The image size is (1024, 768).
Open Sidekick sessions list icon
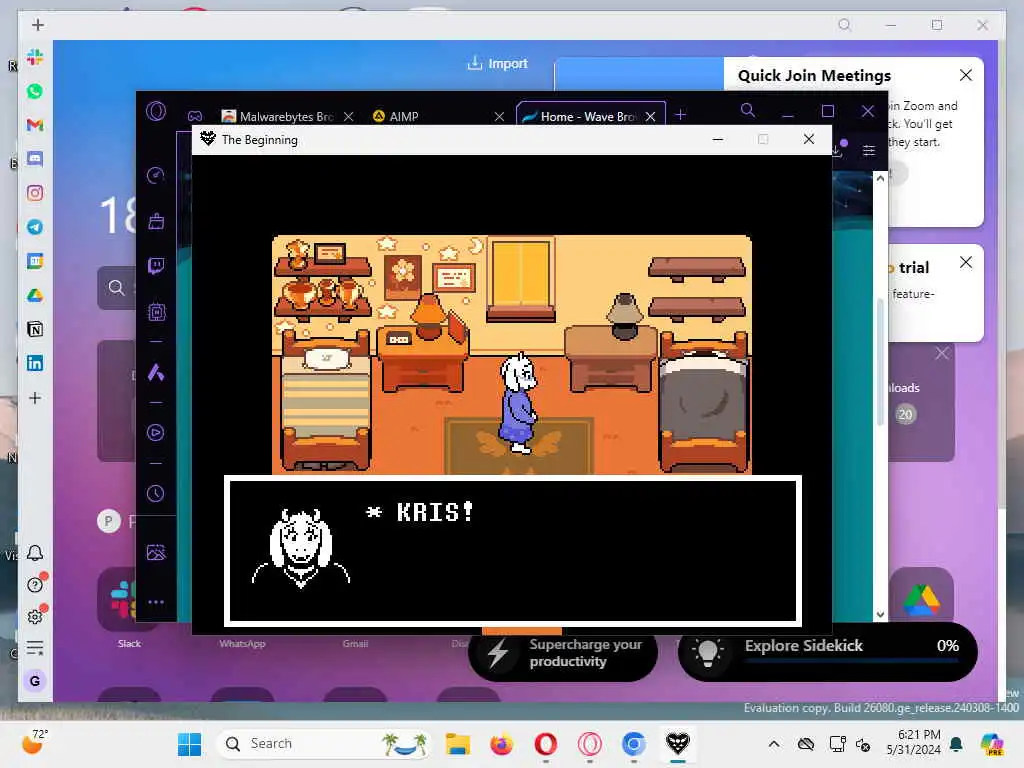(x=35, y=648)
